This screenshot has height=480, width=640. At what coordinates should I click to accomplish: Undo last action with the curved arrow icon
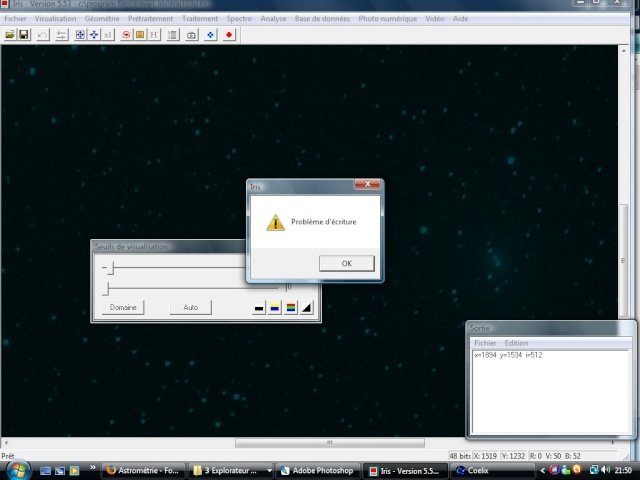[x=42, y=35]
